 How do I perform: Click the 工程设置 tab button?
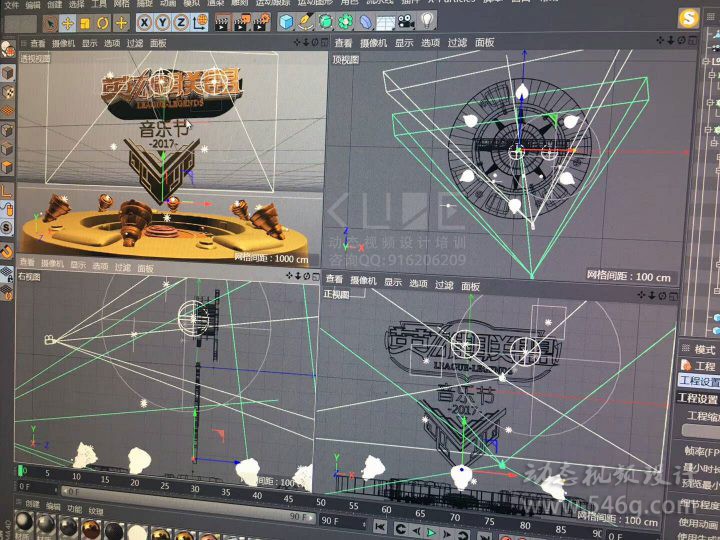click(x=699, y=381)
